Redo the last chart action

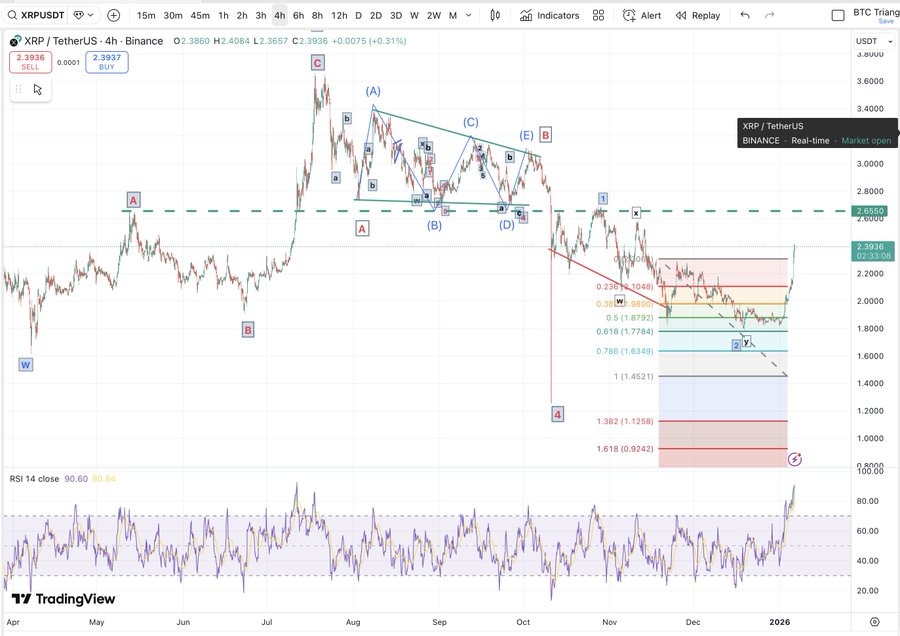click(768, 15)
